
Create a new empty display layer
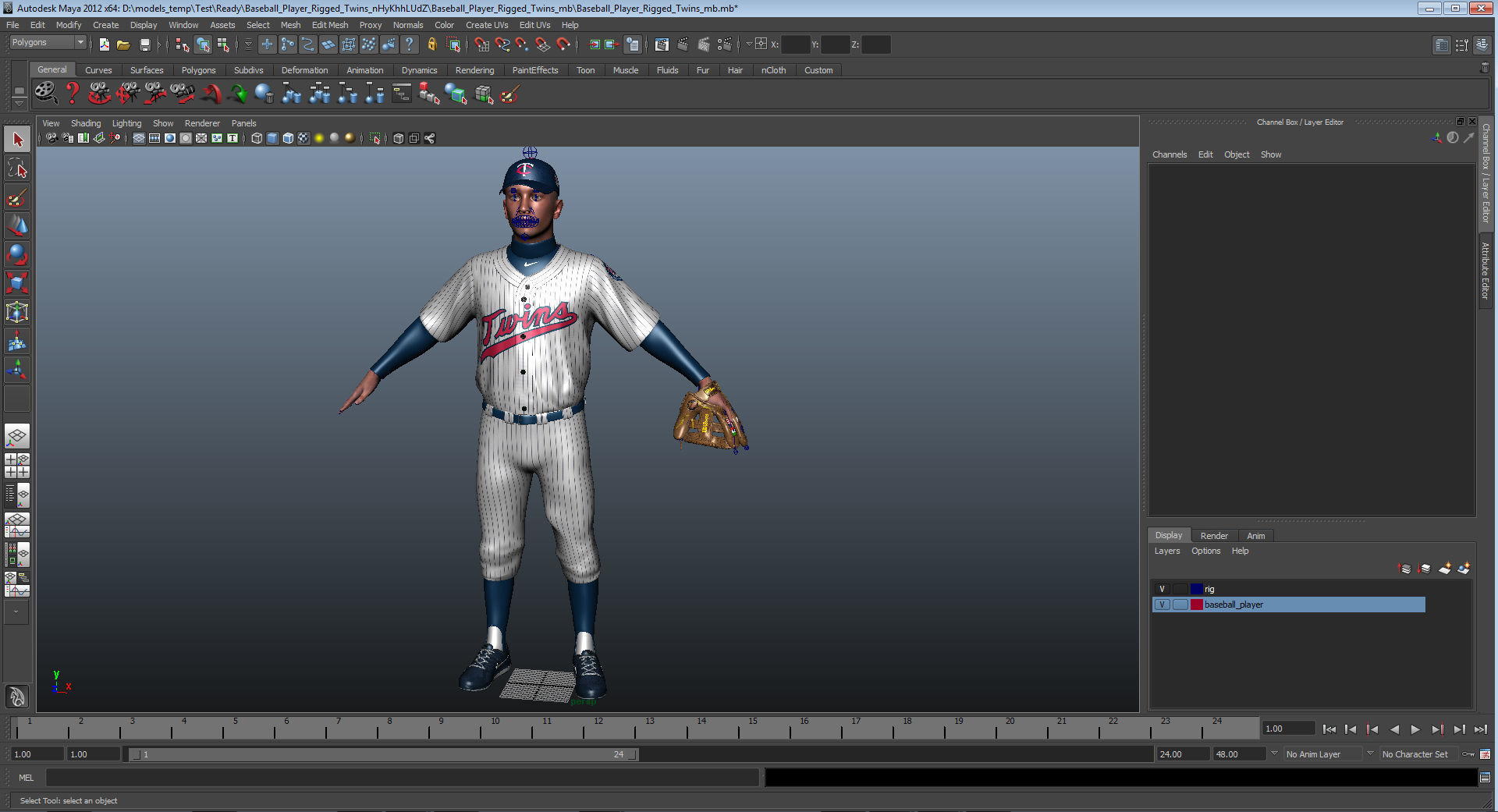pos(1445,569)
